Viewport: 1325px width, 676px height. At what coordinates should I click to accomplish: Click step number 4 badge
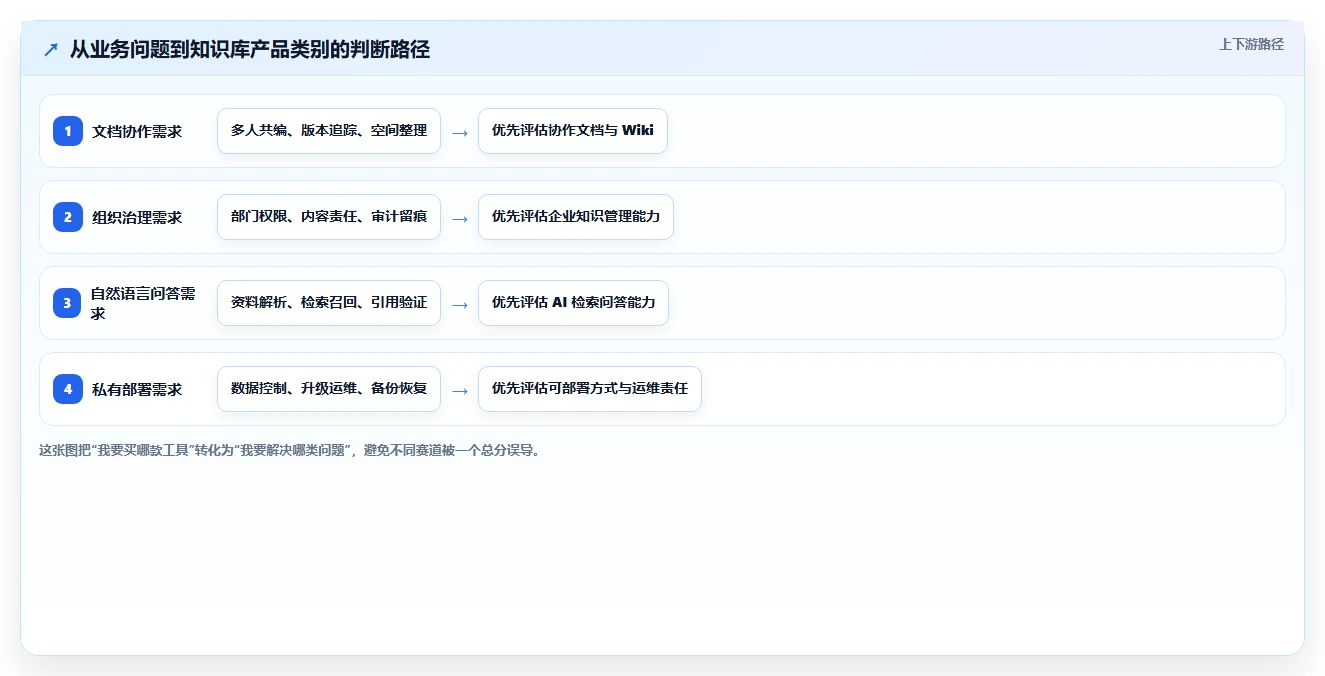click(68, 389)
